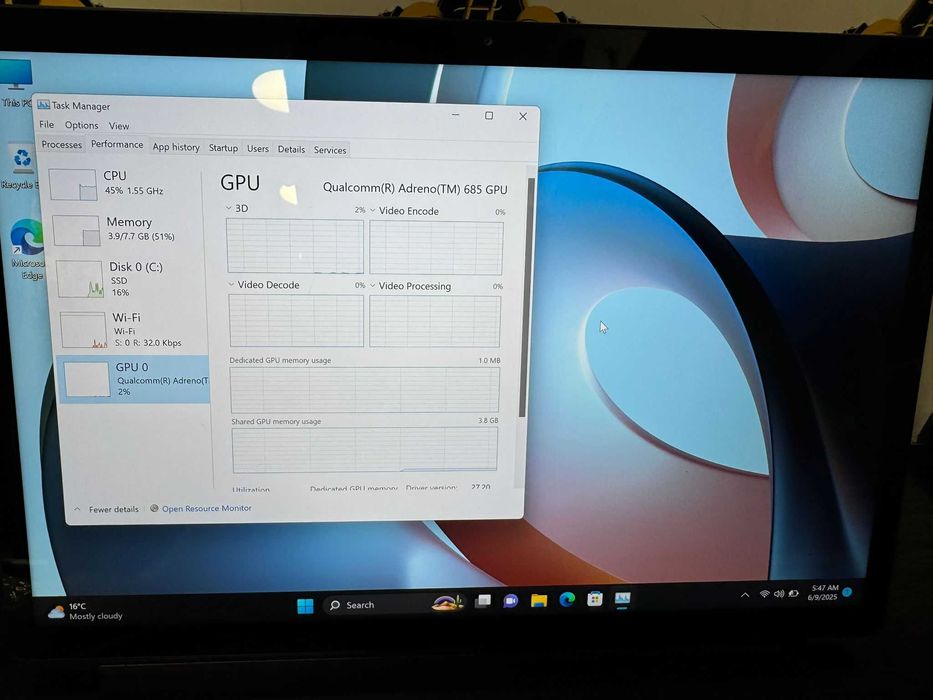Click the Wi-Fi icon in system tray

click(x=765, y=594)
